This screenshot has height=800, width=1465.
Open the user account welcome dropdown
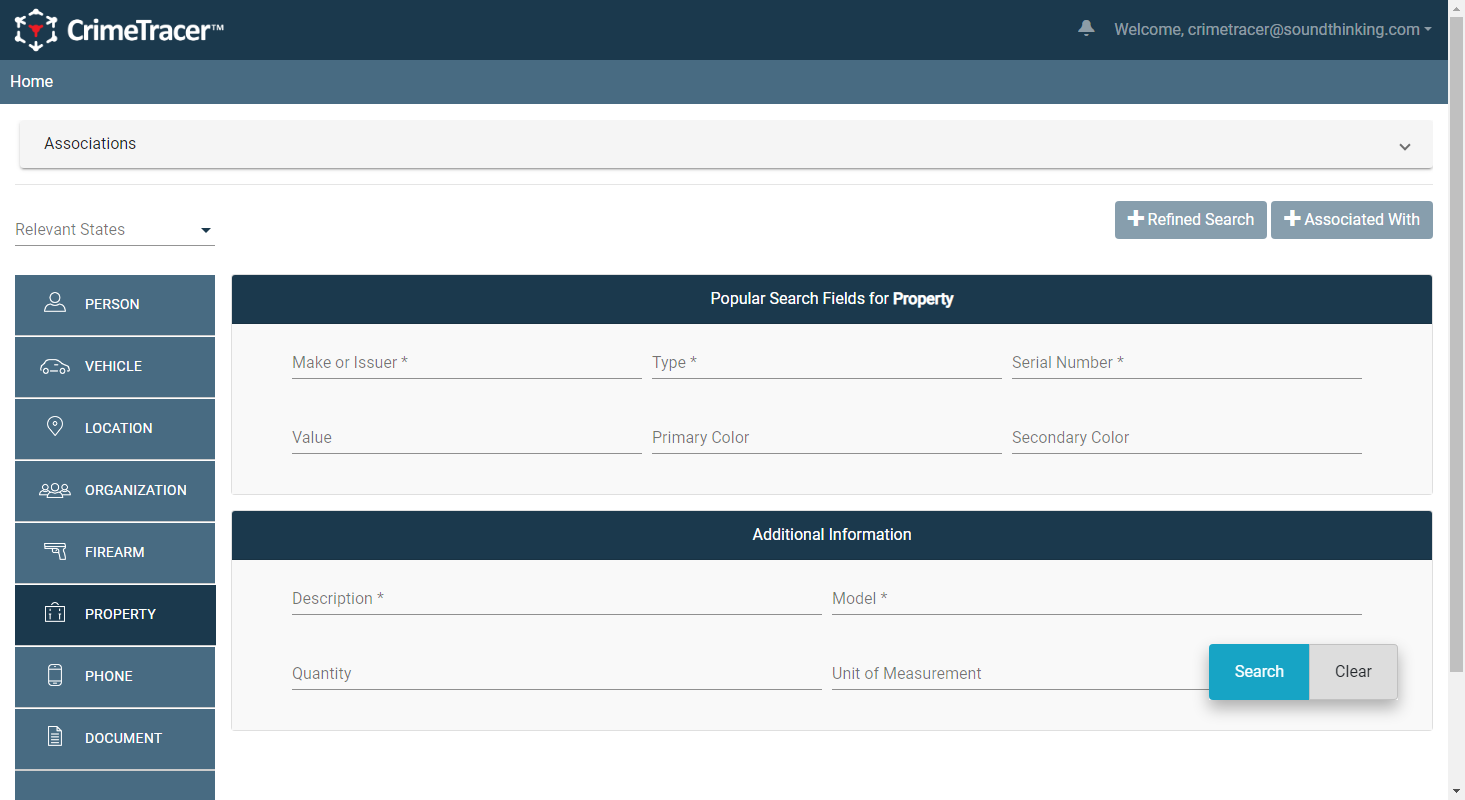click(1273, 30)
